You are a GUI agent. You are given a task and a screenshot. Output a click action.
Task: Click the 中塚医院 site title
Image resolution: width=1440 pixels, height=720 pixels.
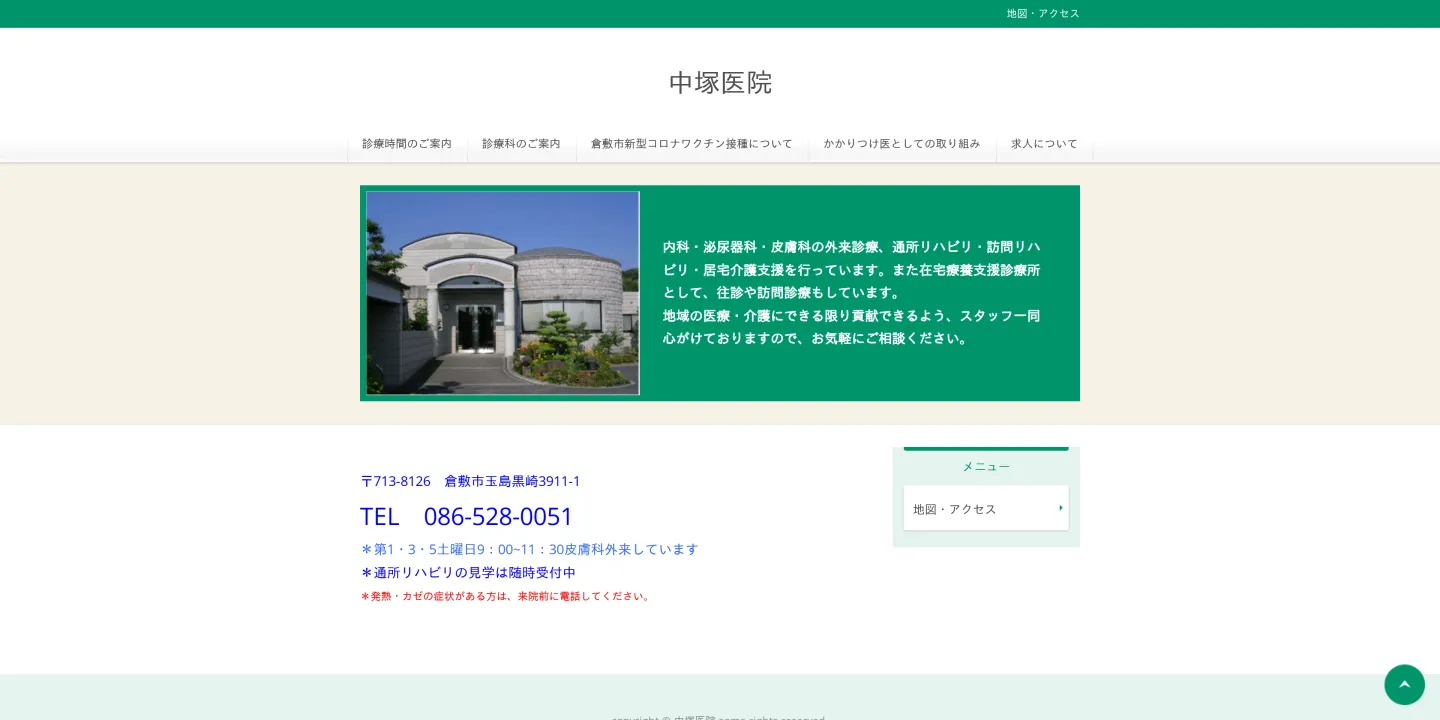click(720, 82)
